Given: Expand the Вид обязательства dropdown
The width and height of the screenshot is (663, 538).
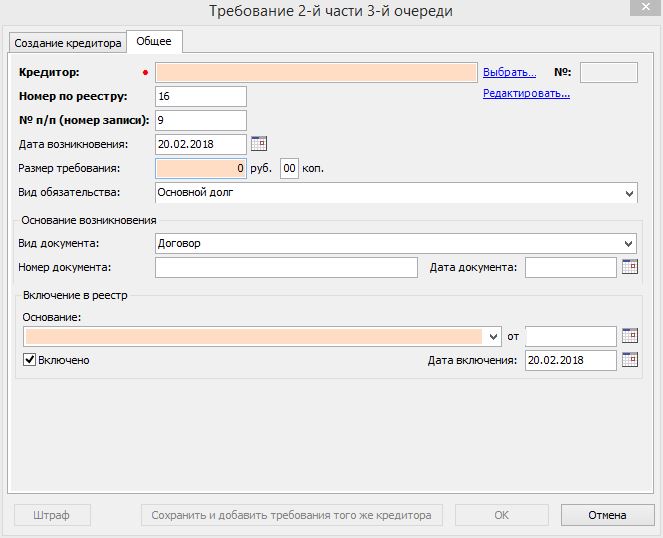Looking at the screenshot, I should [x=629, y=193].
